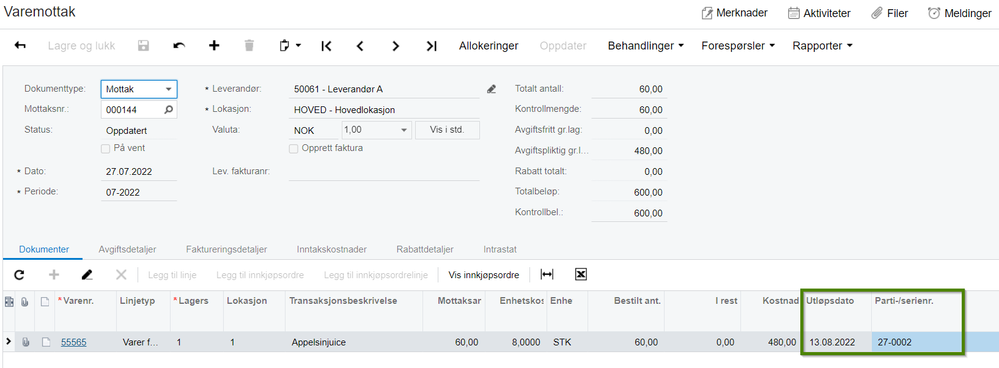
Task: Click the back arrow icon in toolbar
Action: pyautogui.click(x=20, y=46)
